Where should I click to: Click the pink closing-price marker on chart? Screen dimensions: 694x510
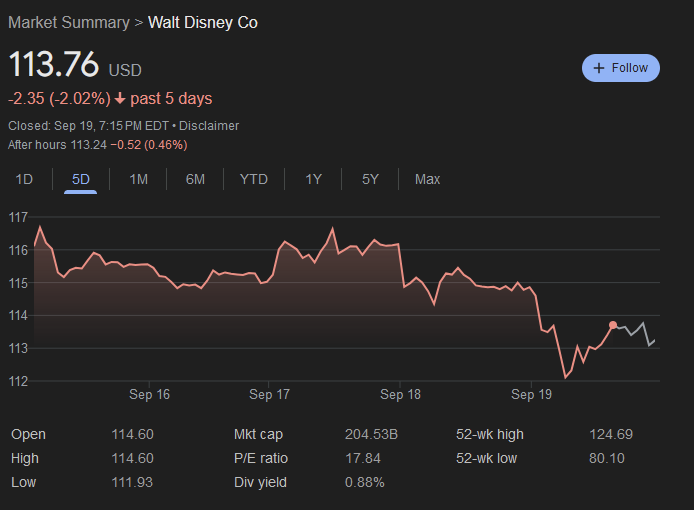coord(613,325)
